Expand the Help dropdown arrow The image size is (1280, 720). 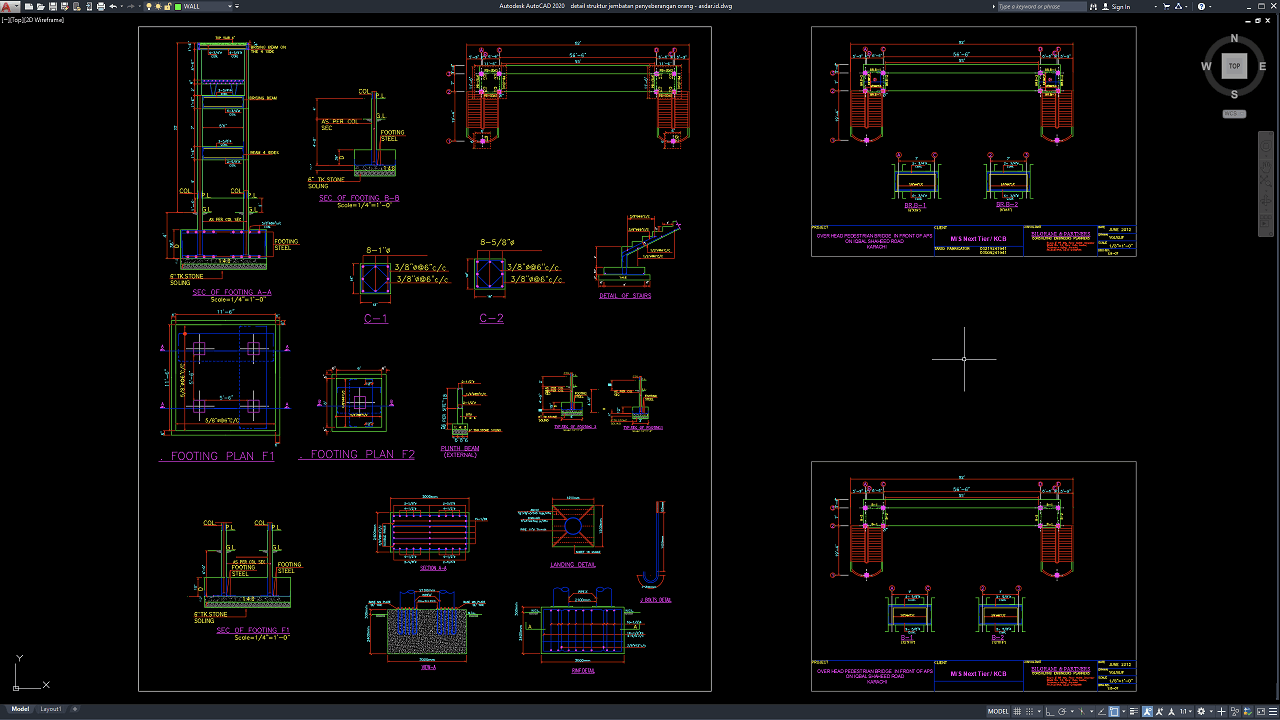click(x=1210, y=6)
